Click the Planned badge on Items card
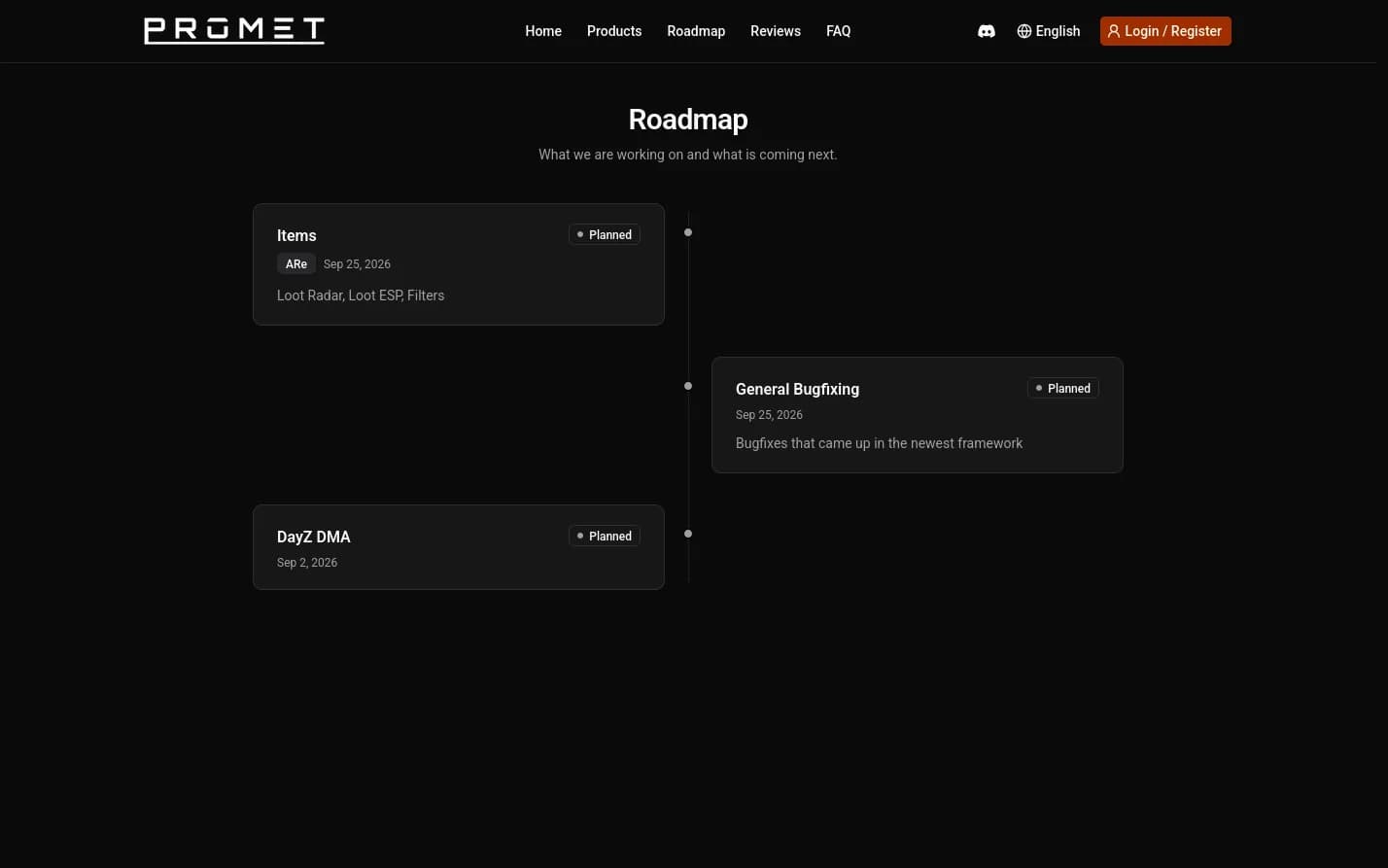This screenshot has height=868, width=1388. click(605, 234)
